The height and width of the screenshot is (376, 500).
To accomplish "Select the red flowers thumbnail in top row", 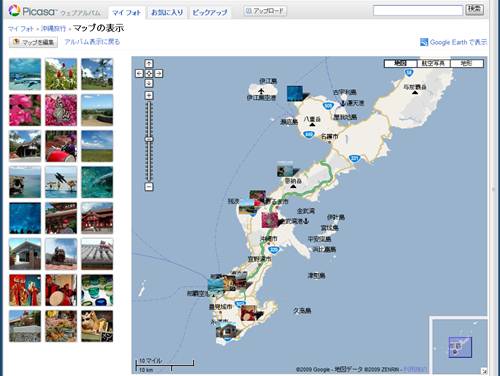I will (x=61, y=74).
